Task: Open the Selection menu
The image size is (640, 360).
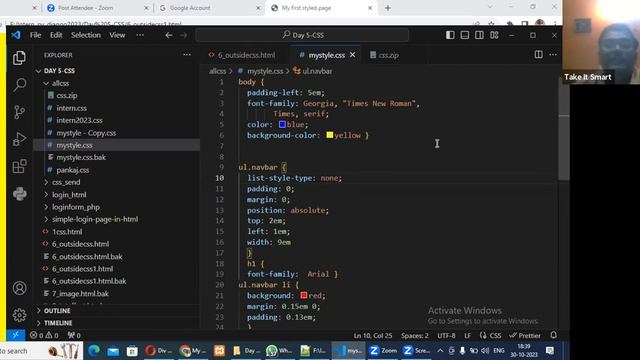Action: [x=86, y=35]
